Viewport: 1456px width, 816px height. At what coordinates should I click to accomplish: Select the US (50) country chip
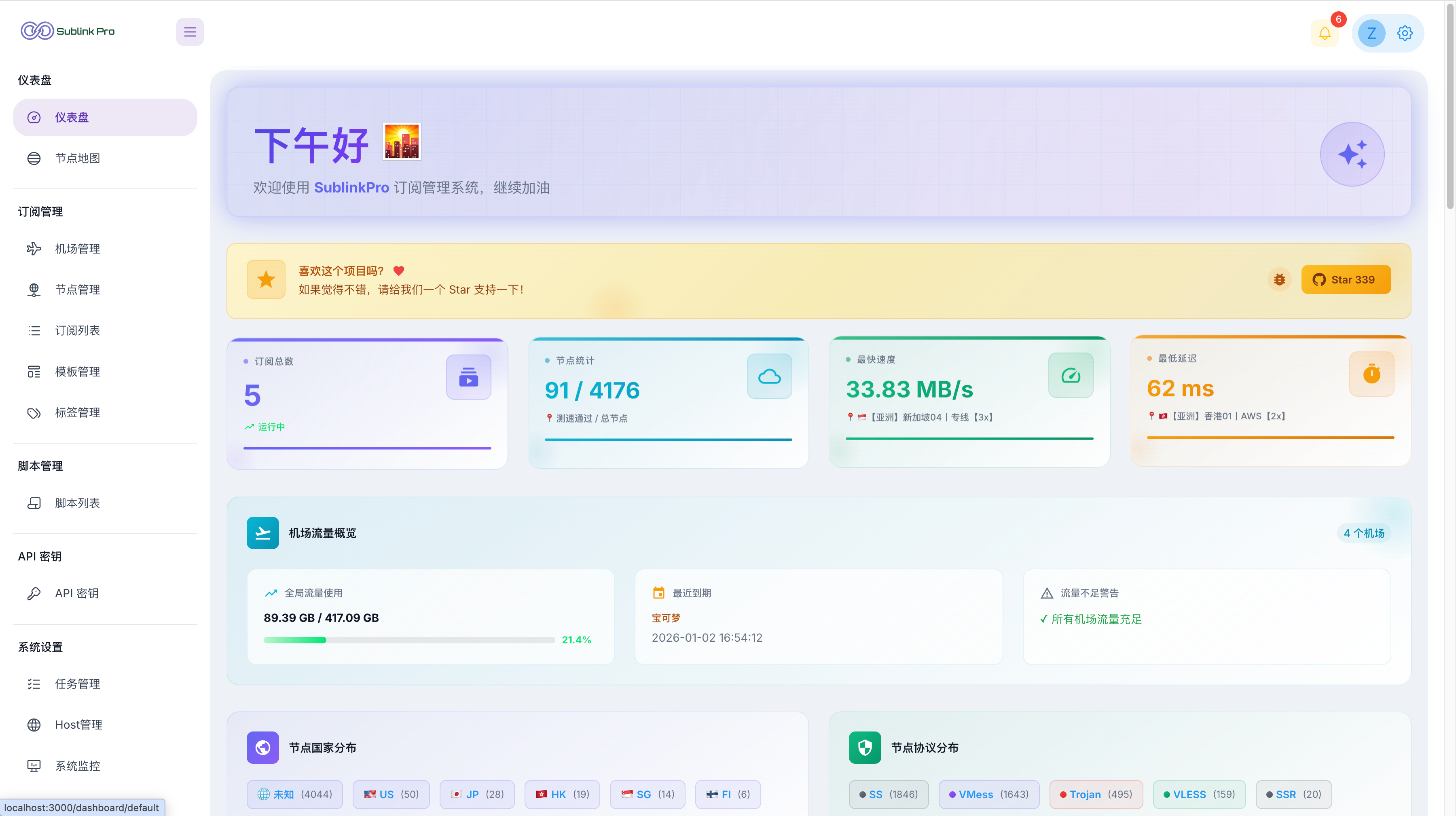tap(391, 794)
